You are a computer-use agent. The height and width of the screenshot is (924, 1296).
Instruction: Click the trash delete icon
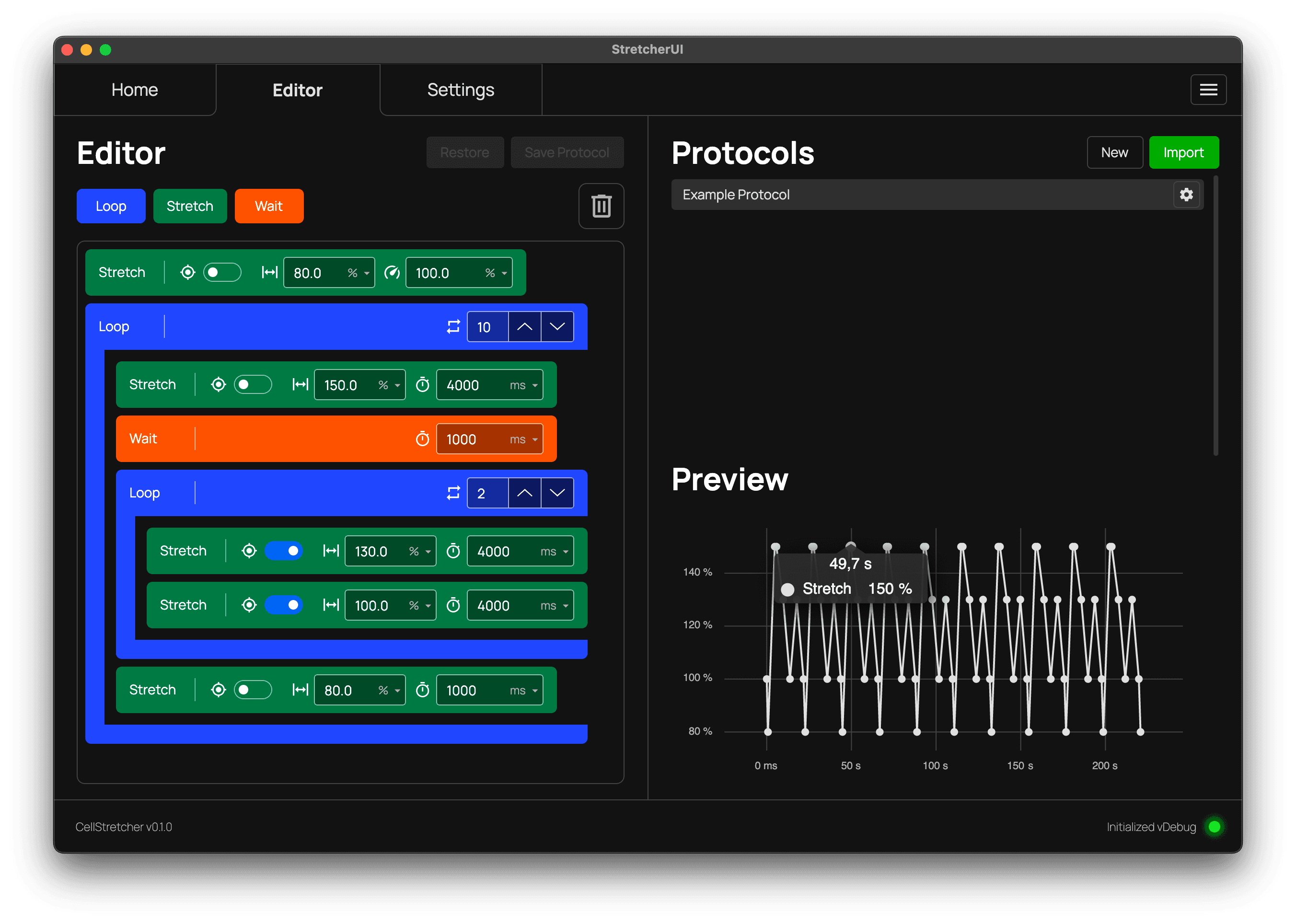[602, 206]
